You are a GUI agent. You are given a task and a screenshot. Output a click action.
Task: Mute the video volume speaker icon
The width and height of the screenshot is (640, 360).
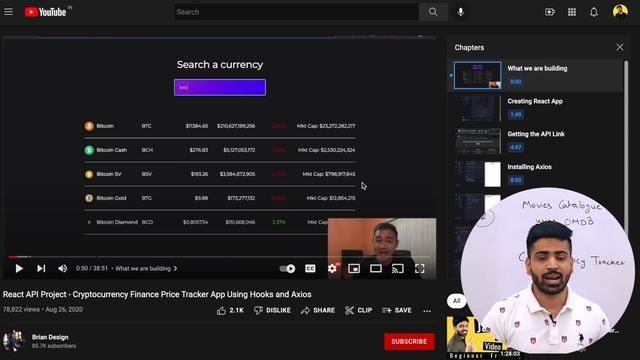(x=62, y=268)
